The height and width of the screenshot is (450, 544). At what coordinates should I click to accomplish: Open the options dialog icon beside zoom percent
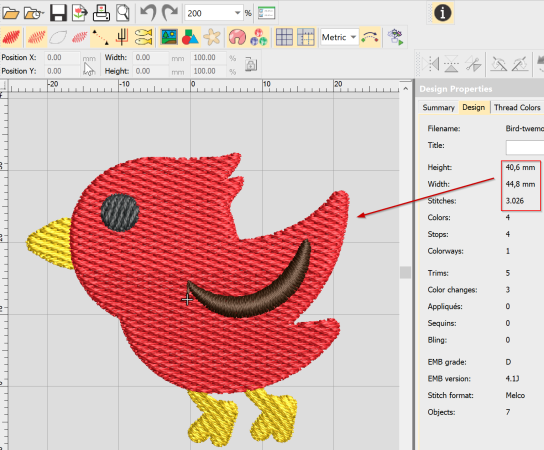[x=266, y=13]
